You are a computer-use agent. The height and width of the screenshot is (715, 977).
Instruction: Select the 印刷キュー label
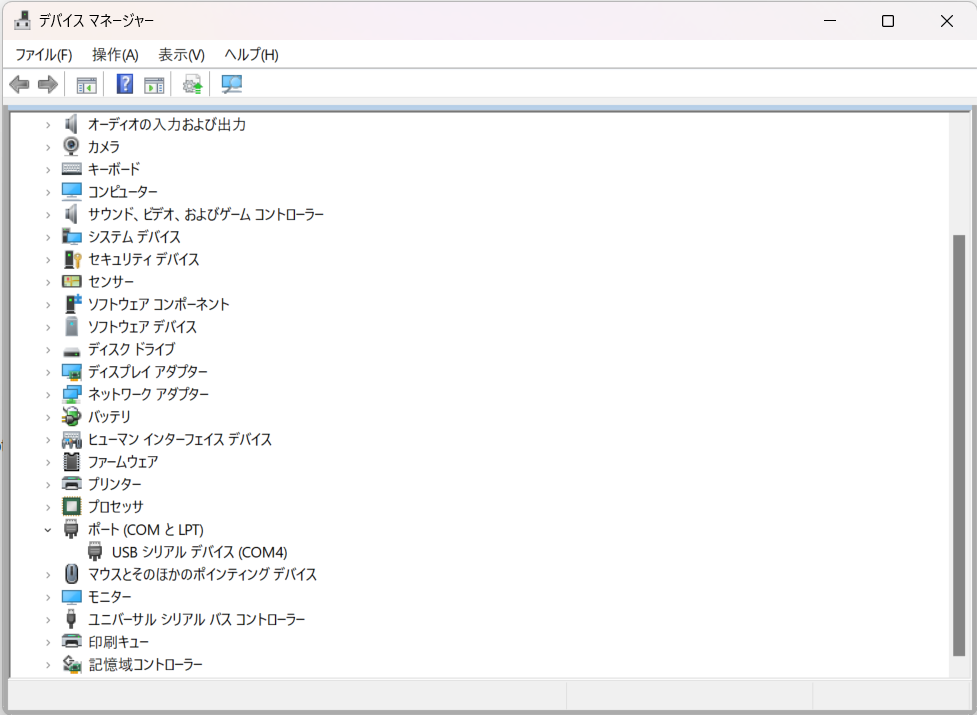click(118, 642)
